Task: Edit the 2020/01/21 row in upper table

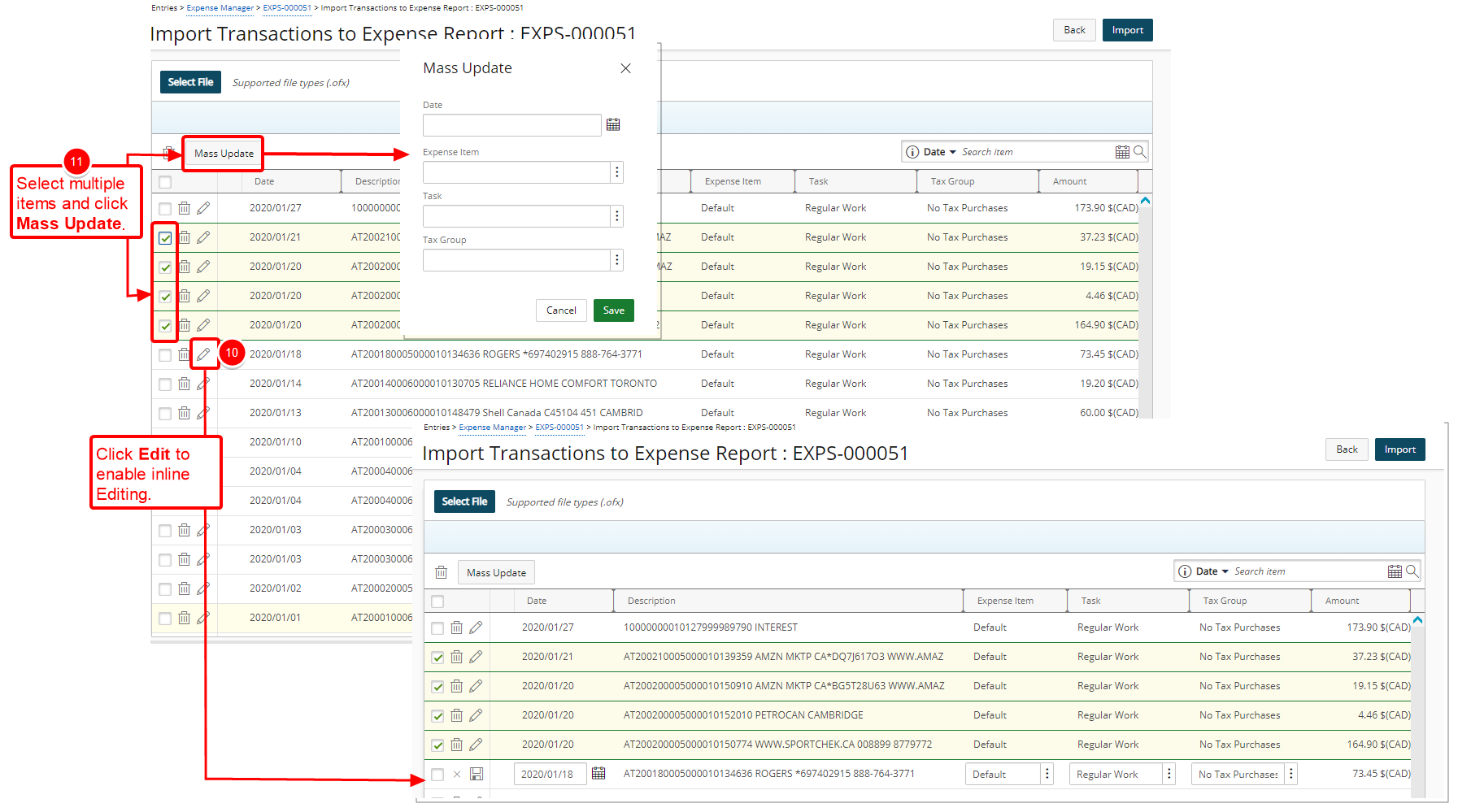Action: click(203, 237)
